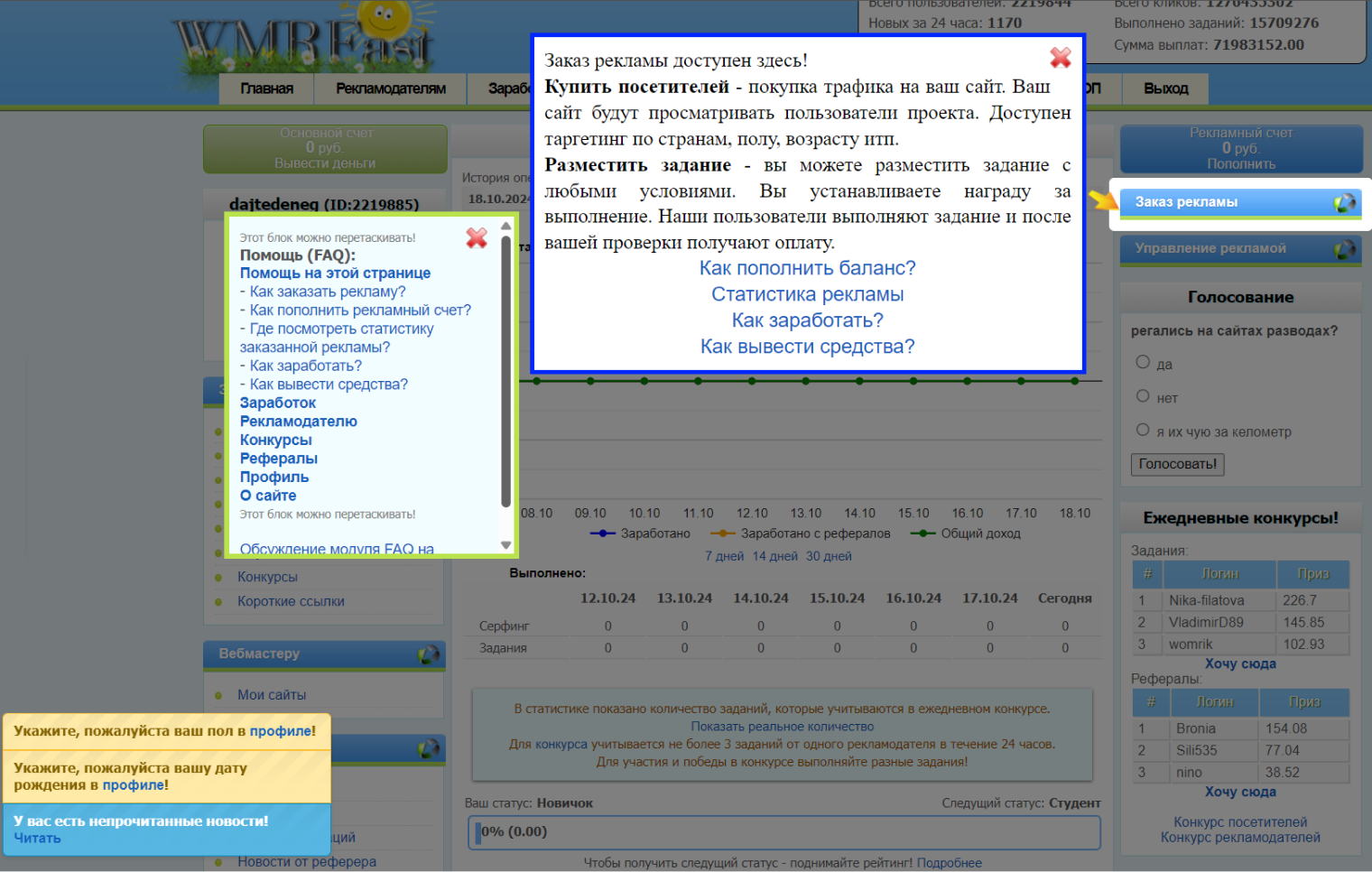The width and height of the screenshot is (1372, 872).
Task: Open FAQ item Как пополнить рекламный счет?
Action: click(360, 310)
